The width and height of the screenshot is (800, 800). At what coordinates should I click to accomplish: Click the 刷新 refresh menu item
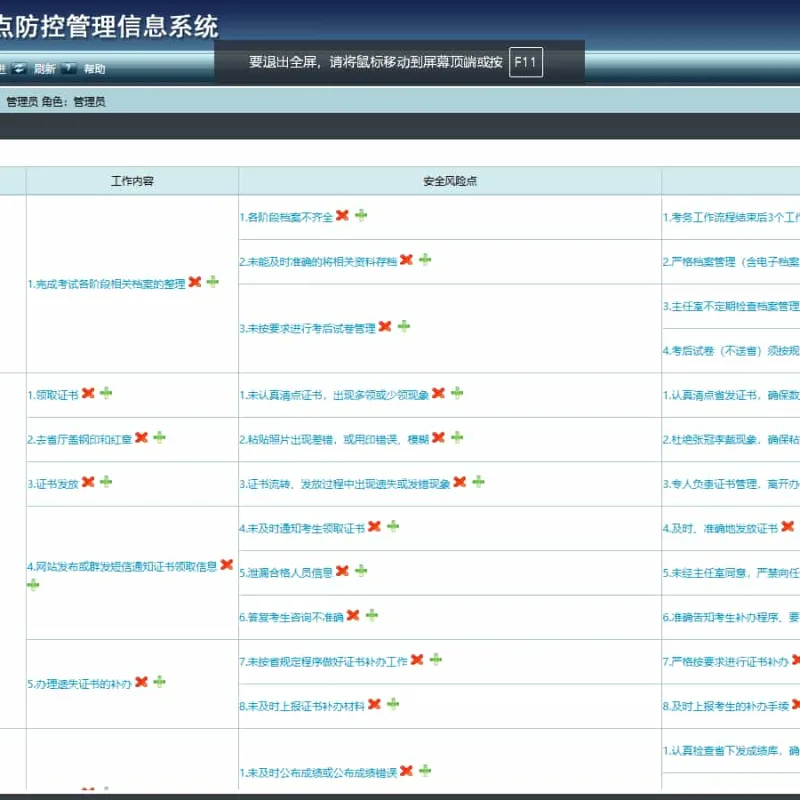tap(45, 69)
